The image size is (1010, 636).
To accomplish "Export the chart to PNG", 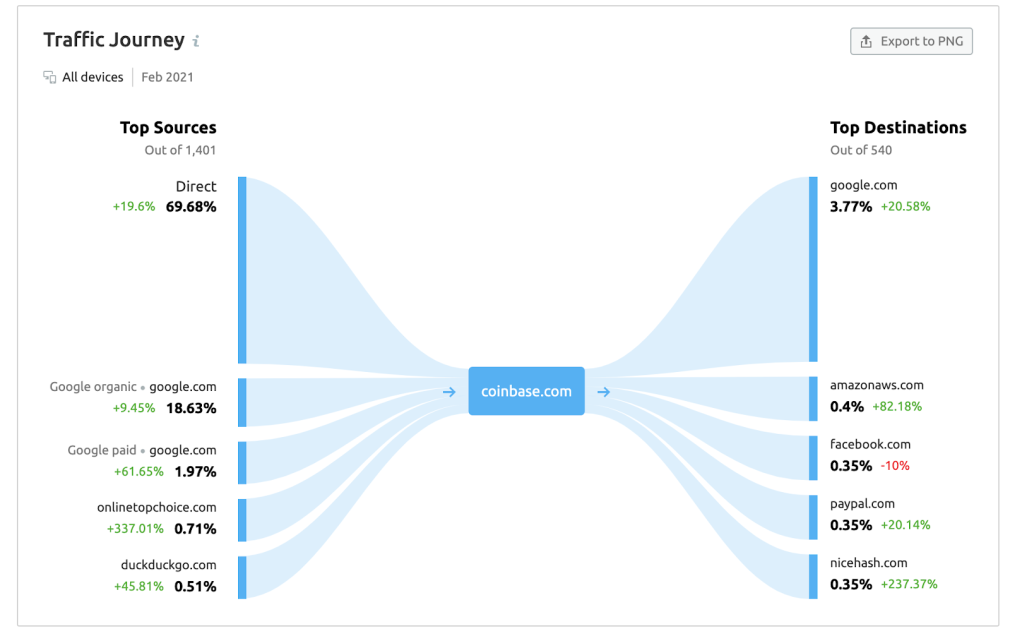I will (x=911, y=42).
